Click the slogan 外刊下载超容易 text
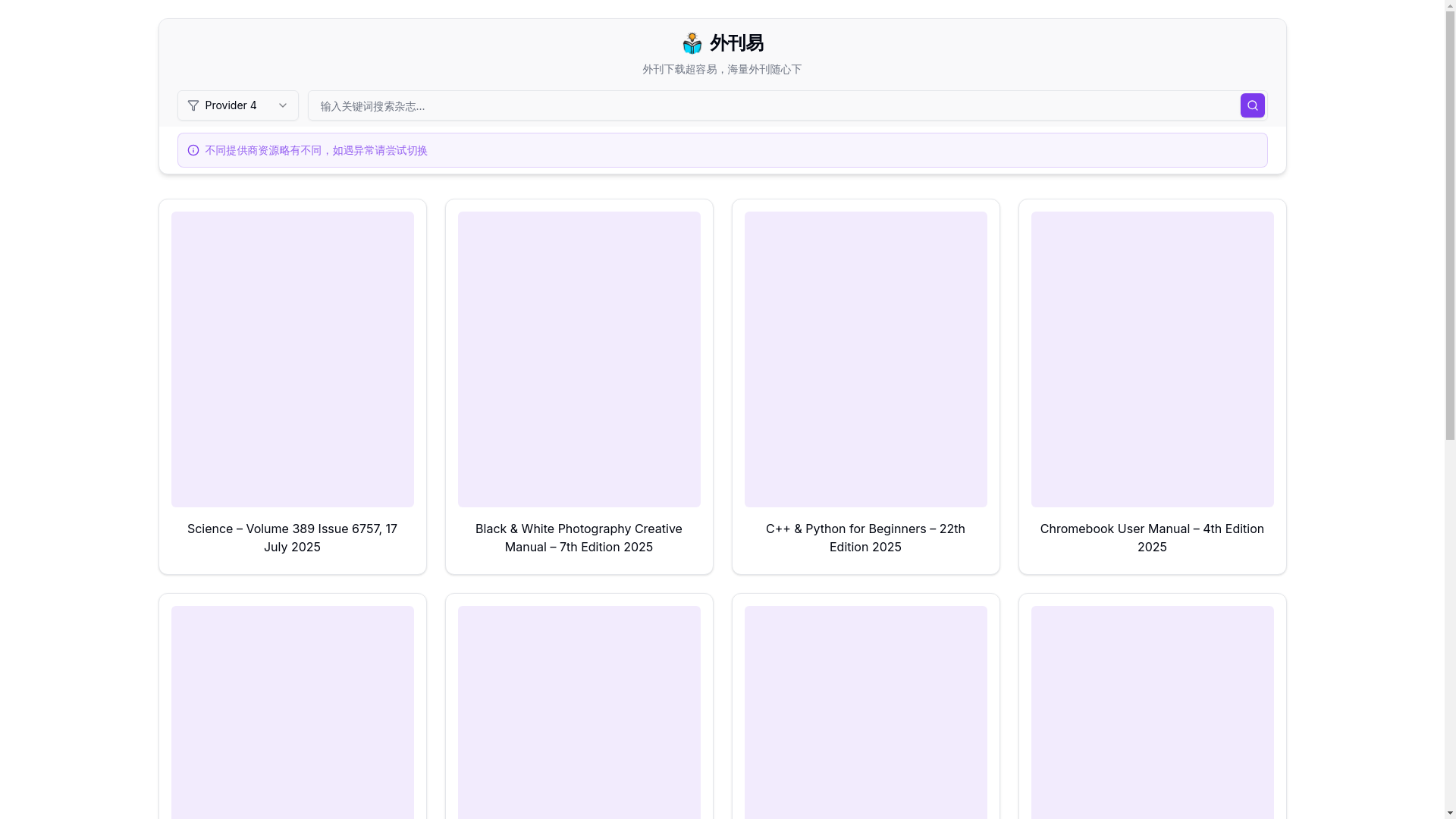1456x819 pixels. 722,69
